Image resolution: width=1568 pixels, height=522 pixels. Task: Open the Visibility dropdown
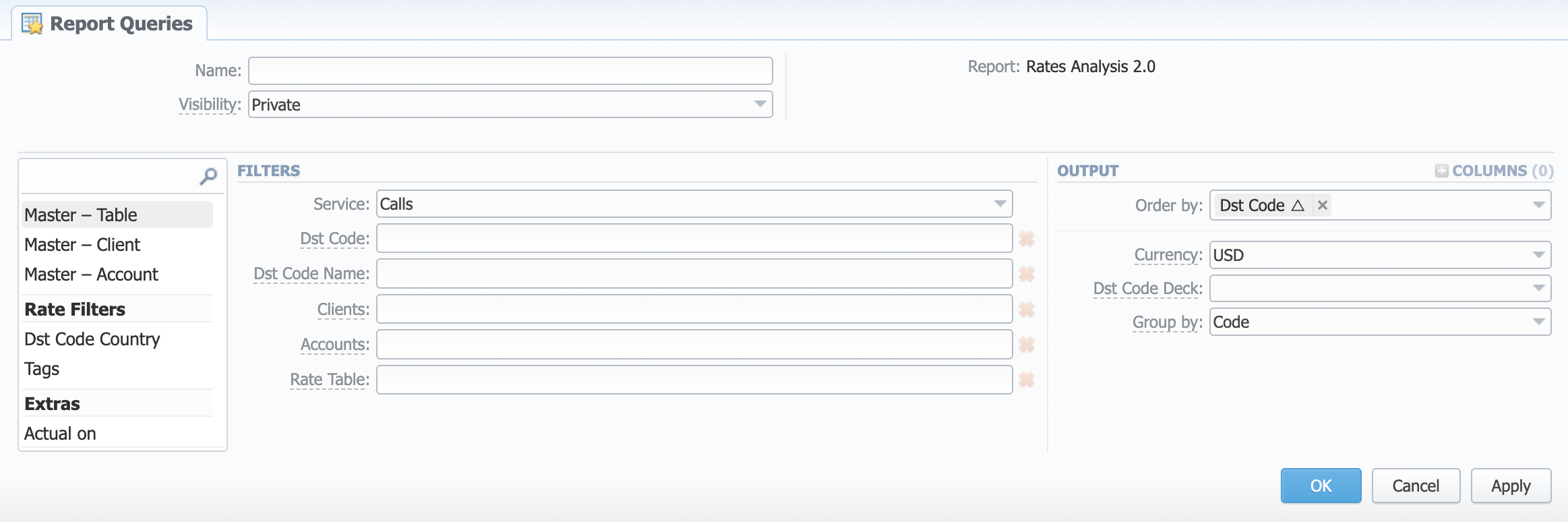[510, 105]
